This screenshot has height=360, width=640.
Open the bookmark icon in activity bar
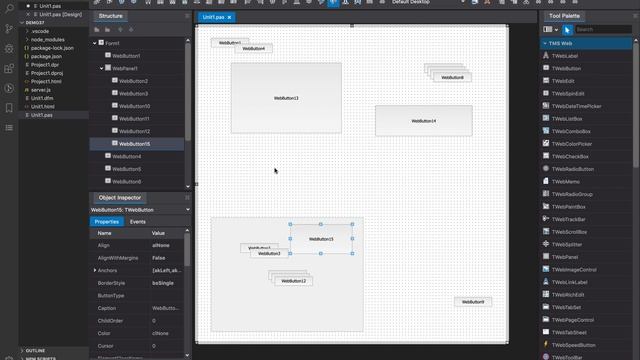pos(9,108)
